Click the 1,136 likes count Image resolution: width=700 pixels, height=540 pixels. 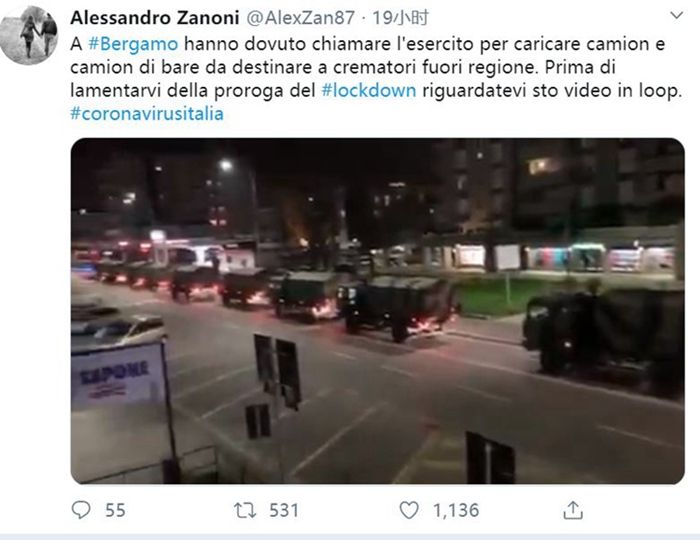[456, 510]
